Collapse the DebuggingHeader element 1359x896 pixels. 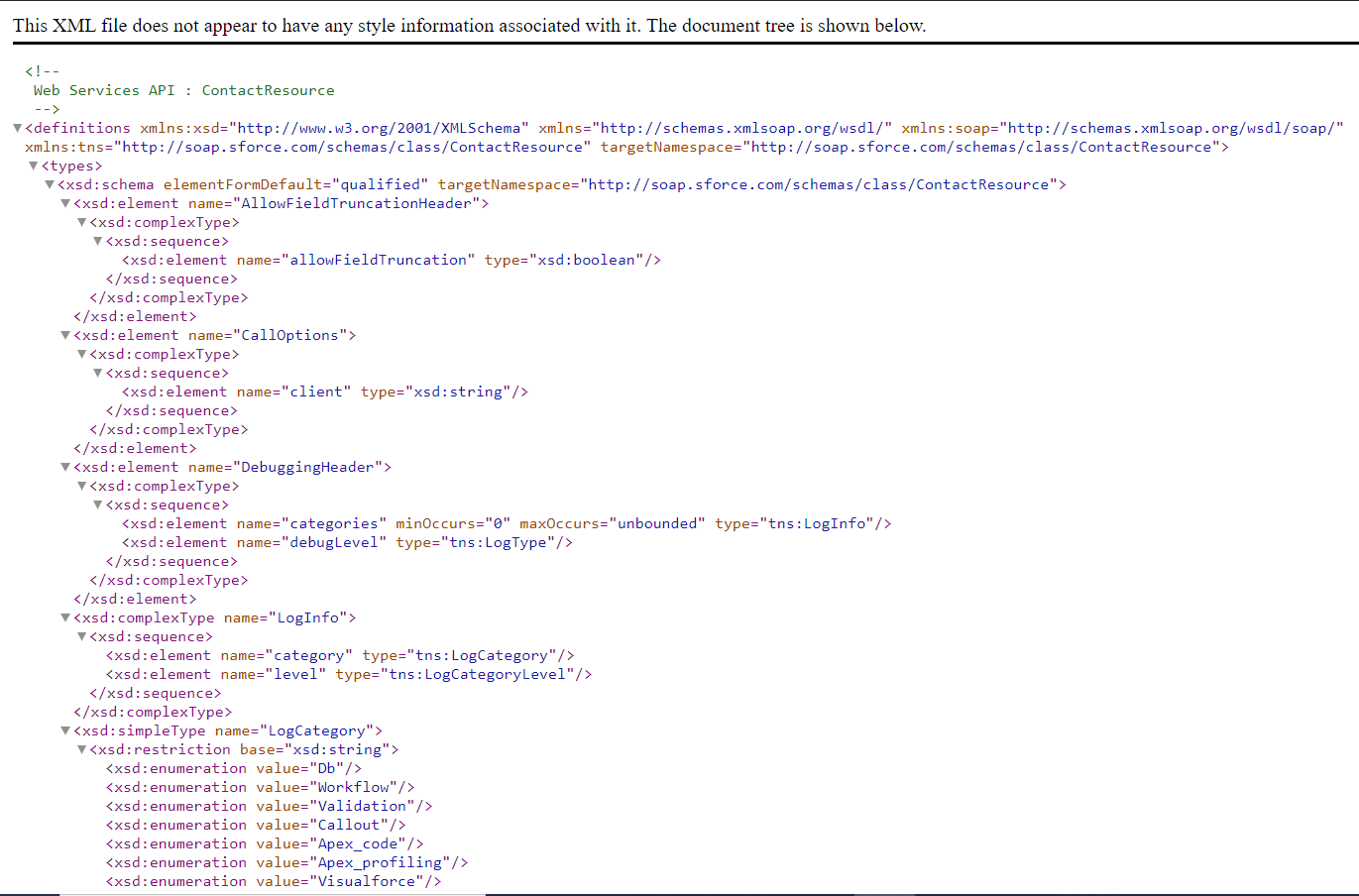pyautogui.click(x=64, y=466)
